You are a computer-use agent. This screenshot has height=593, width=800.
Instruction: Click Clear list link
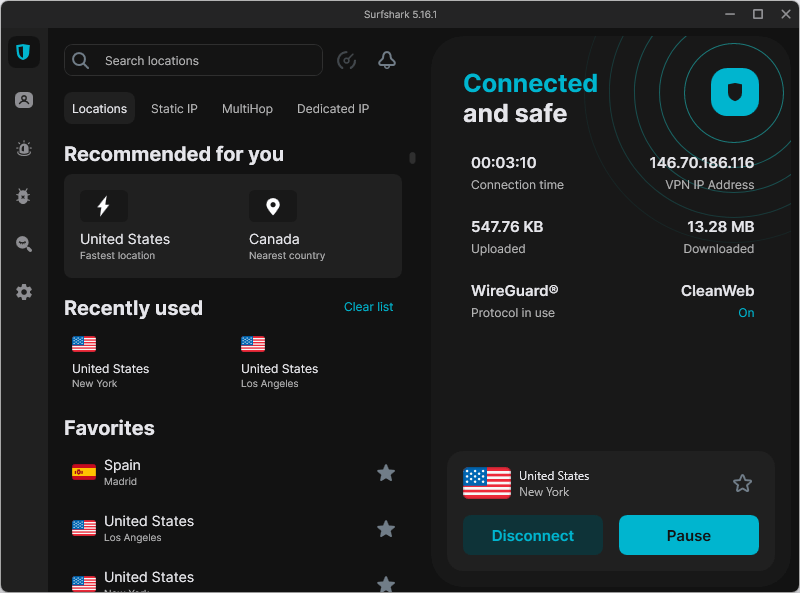(x=368, y=307)
